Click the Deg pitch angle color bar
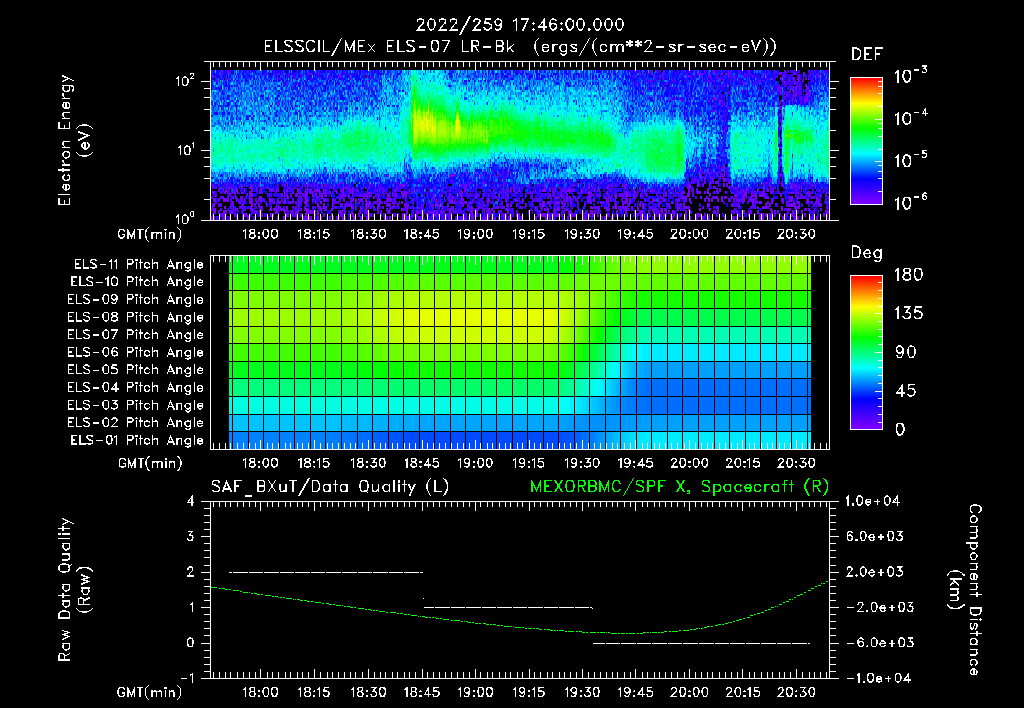The width and height of the screenshot is (1024, 708). [866, 353]
